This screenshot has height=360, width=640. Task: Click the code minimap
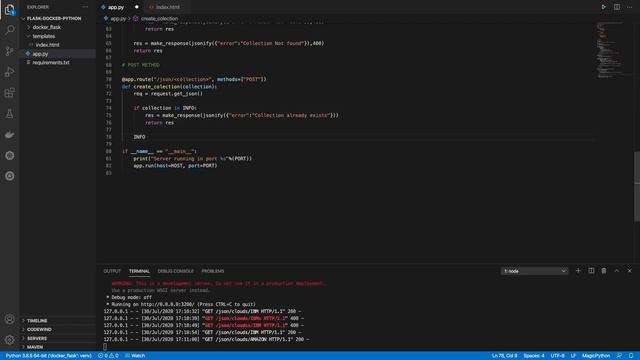coord(609,50)
